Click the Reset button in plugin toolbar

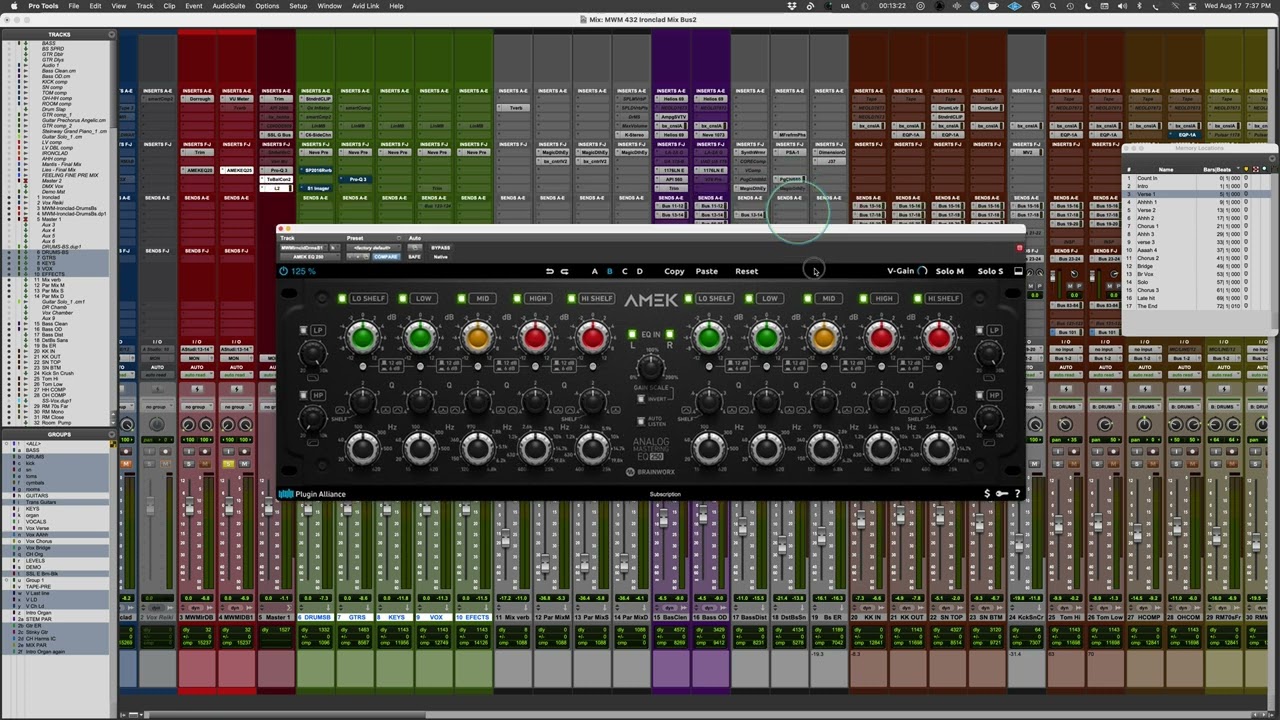747,271
